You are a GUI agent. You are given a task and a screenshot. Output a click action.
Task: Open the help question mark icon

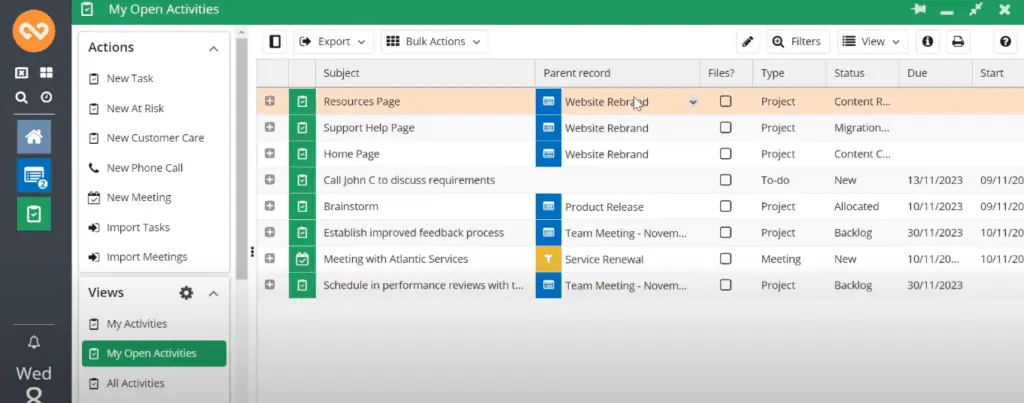point(1005,42)
